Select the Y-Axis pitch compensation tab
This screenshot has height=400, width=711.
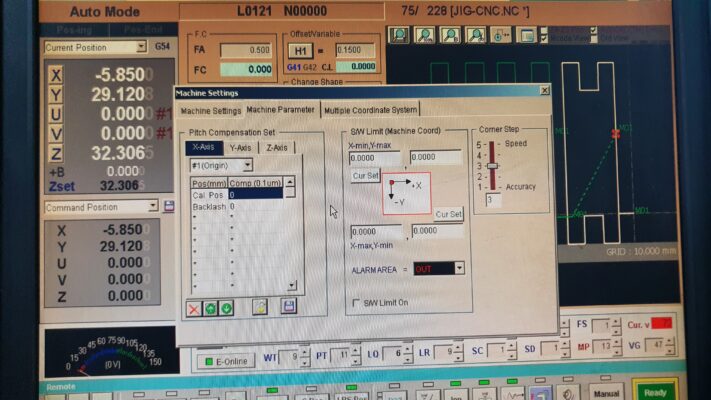[x=241, y=147]
